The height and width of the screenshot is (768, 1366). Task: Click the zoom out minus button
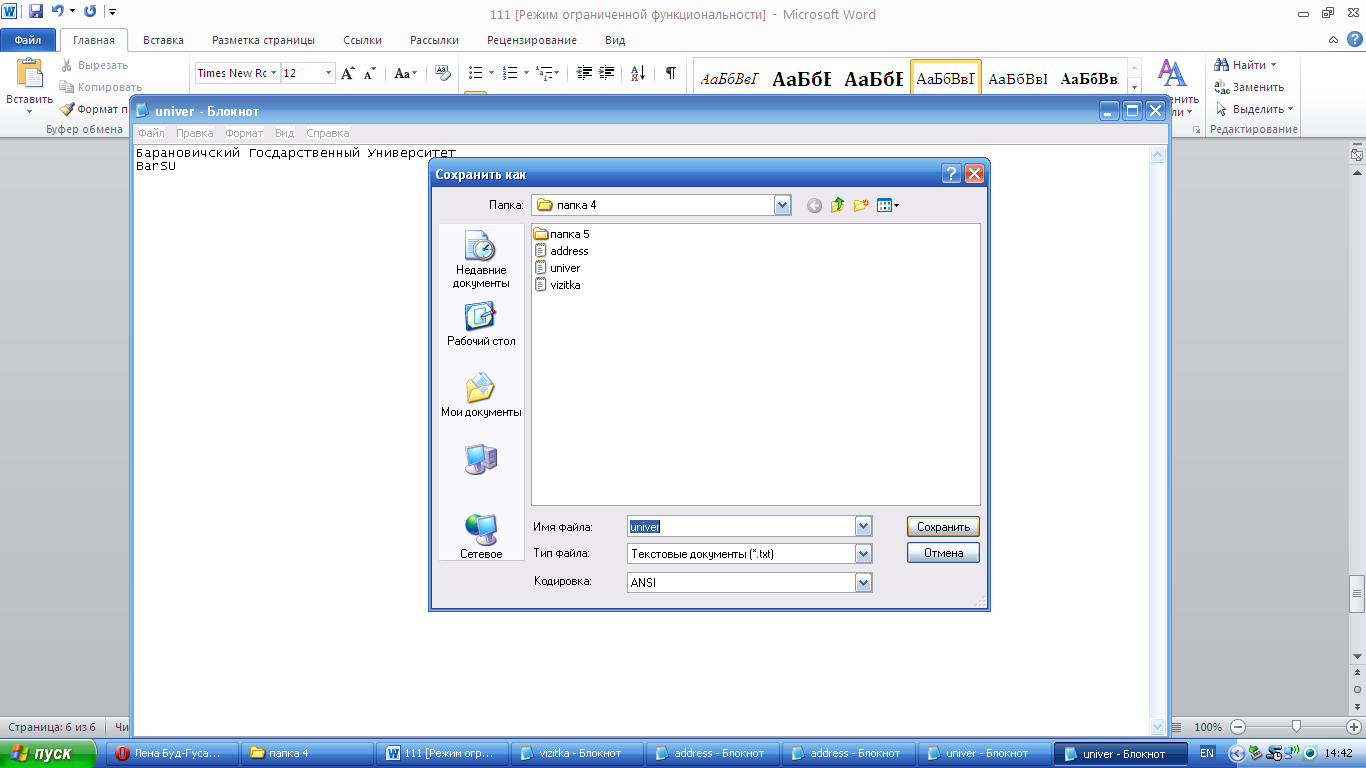[1238, 727]
